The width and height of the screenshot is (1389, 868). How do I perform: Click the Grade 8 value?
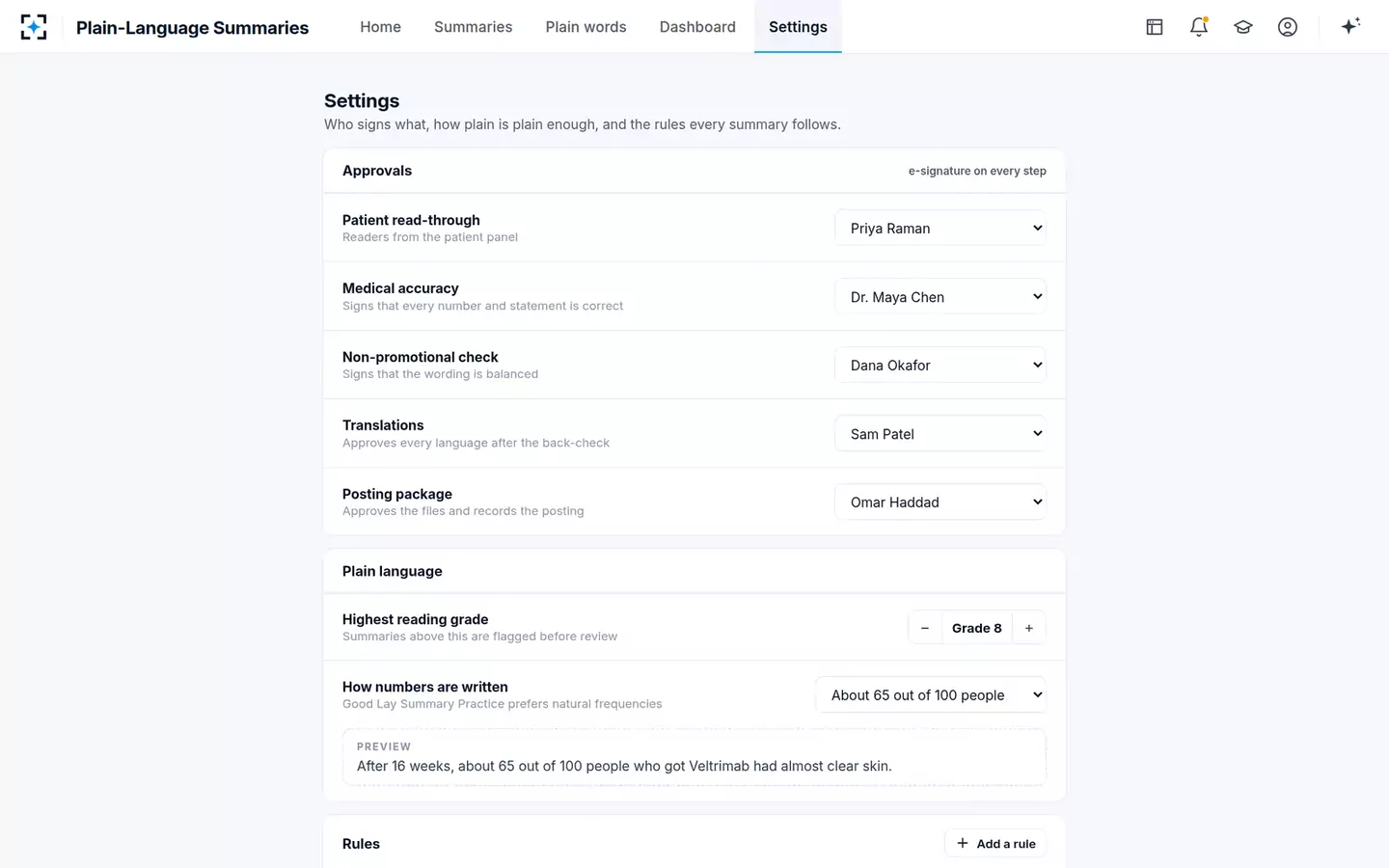[976, 628]
